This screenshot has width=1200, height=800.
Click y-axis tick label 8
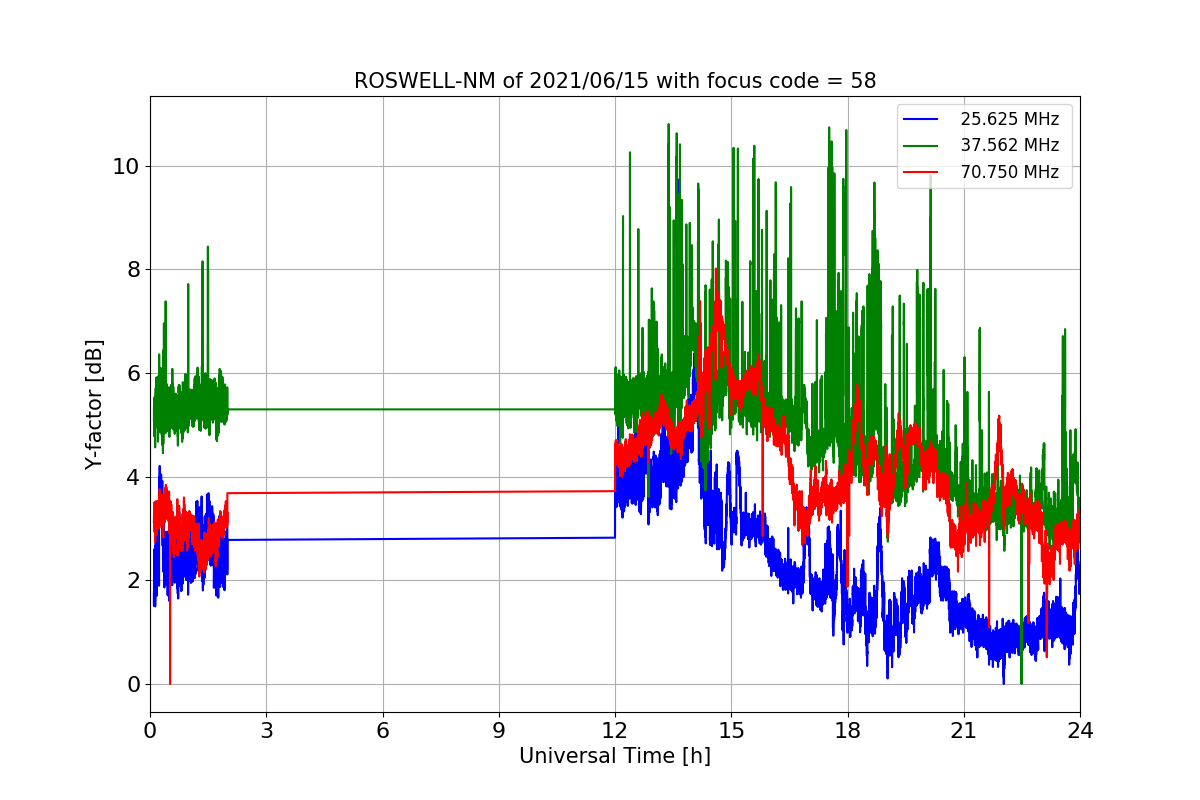(x=132, y=270)
